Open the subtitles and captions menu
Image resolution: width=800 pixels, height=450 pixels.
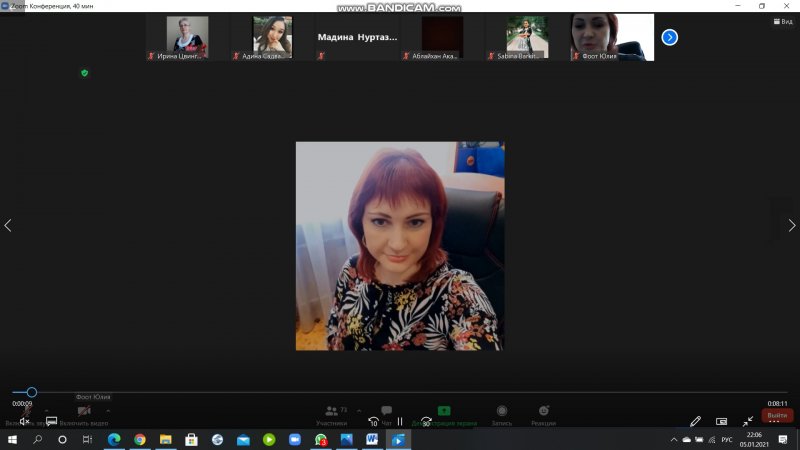[x=51, y=421]
